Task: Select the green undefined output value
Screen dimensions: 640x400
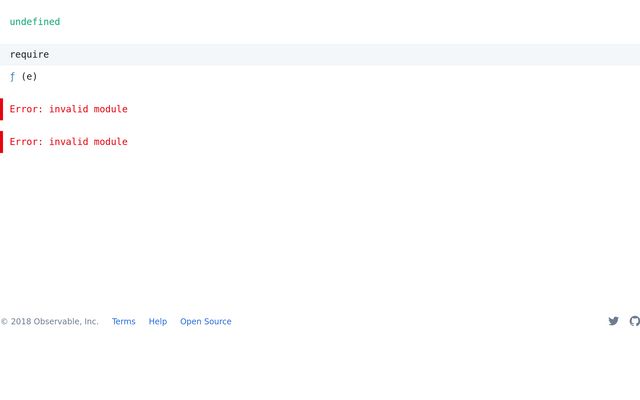Action: point(35,21)
